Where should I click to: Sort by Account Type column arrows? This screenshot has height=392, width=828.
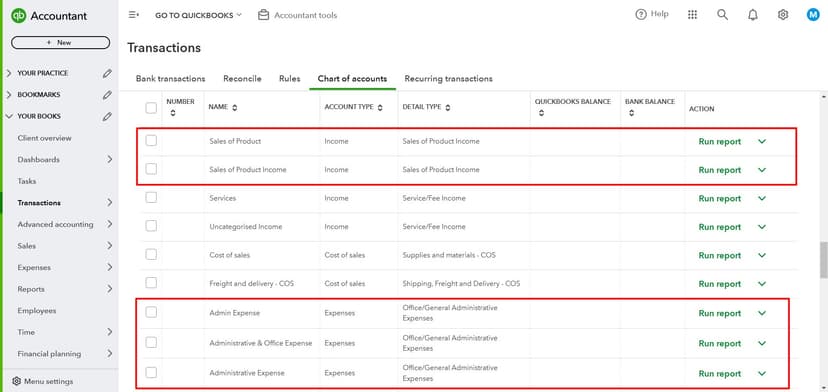[x=379, y=107]
